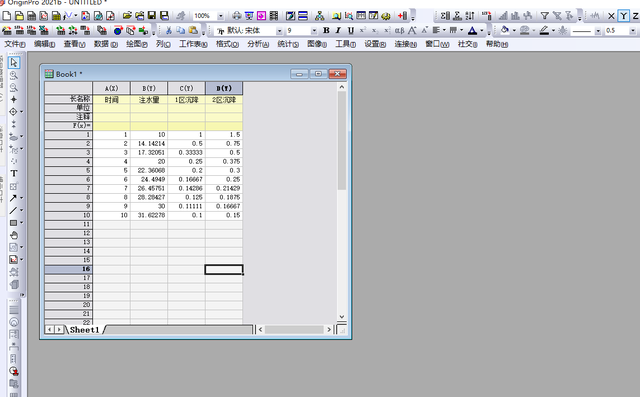
Task: Select the Text tool
Action: (13, 173)
